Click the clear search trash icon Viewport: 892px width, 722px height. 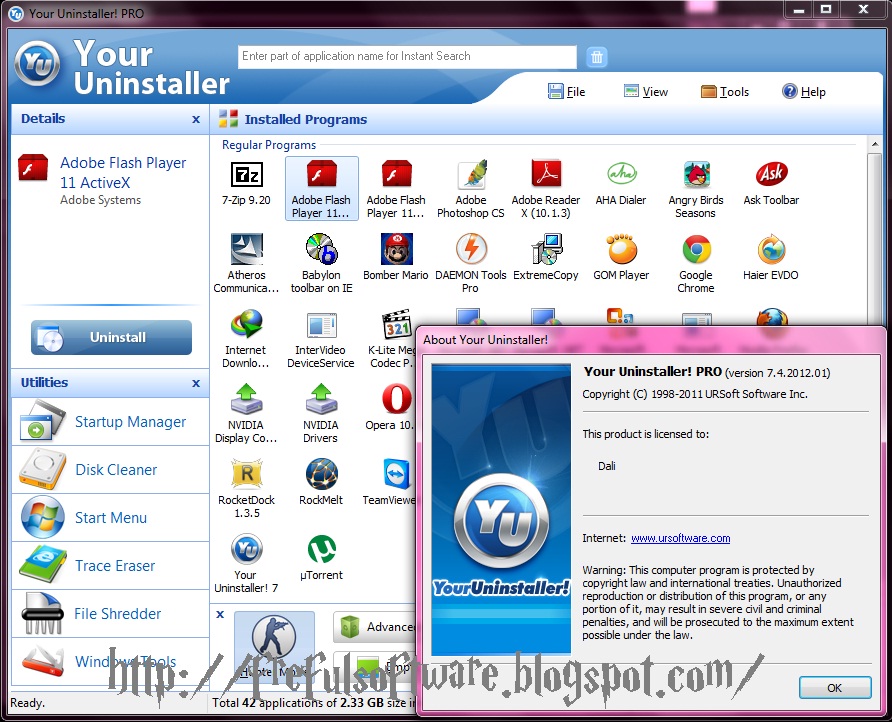(x=597, y=57)
